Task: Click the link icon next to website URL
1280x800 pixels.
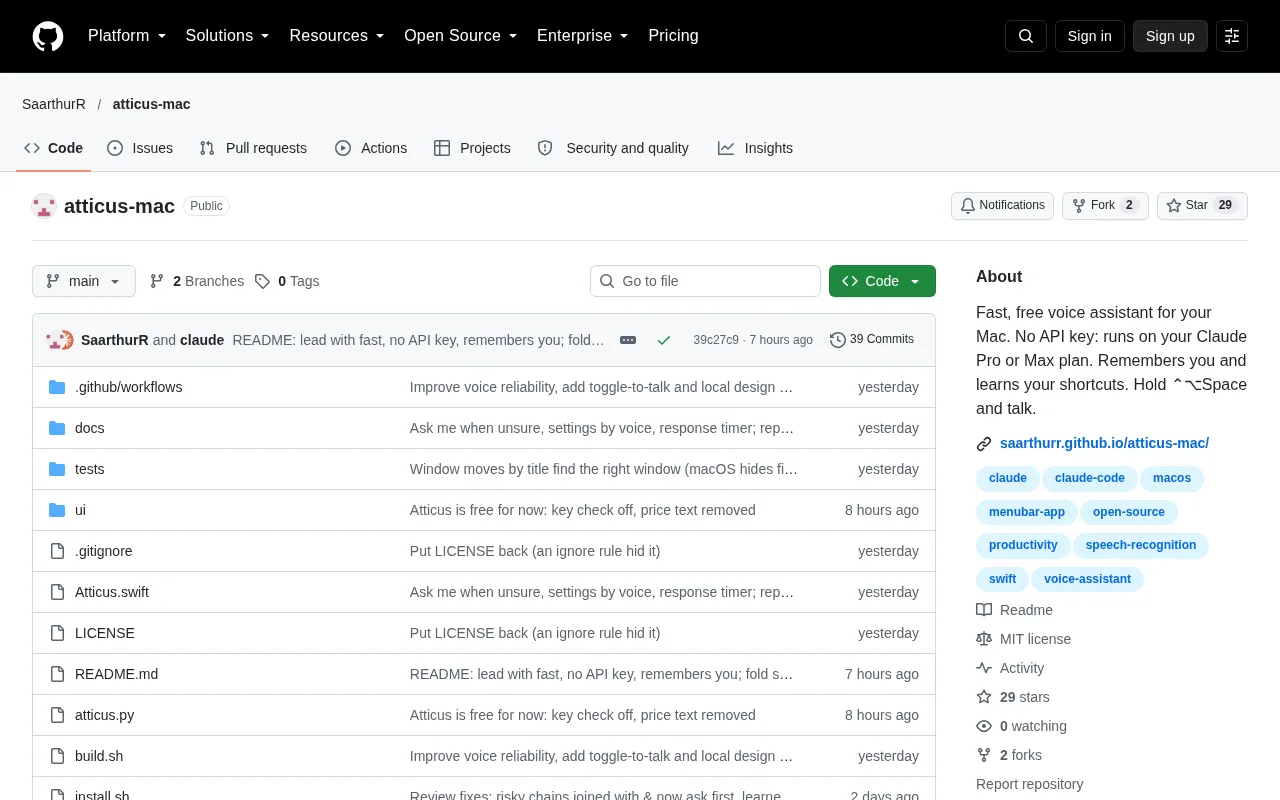Action: [x=984, y=443]
